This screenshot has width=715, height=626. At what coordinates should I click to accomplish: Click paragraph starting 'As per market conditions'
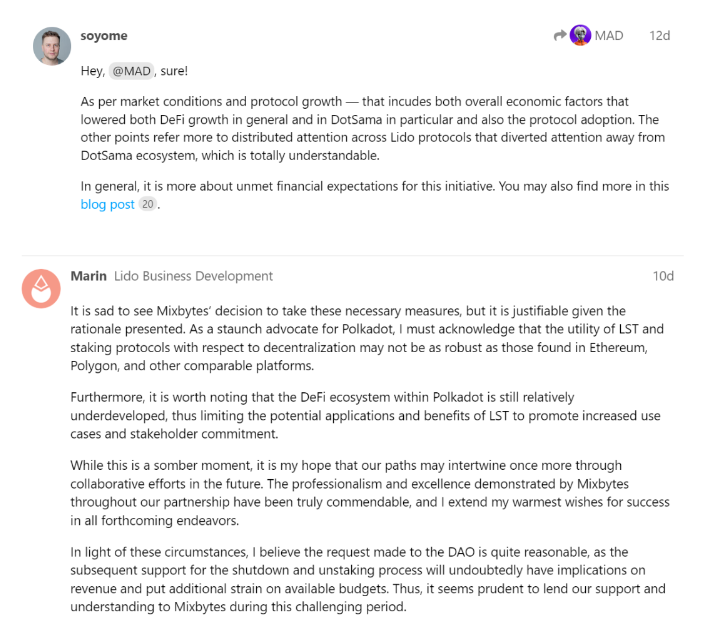point(373,129)
